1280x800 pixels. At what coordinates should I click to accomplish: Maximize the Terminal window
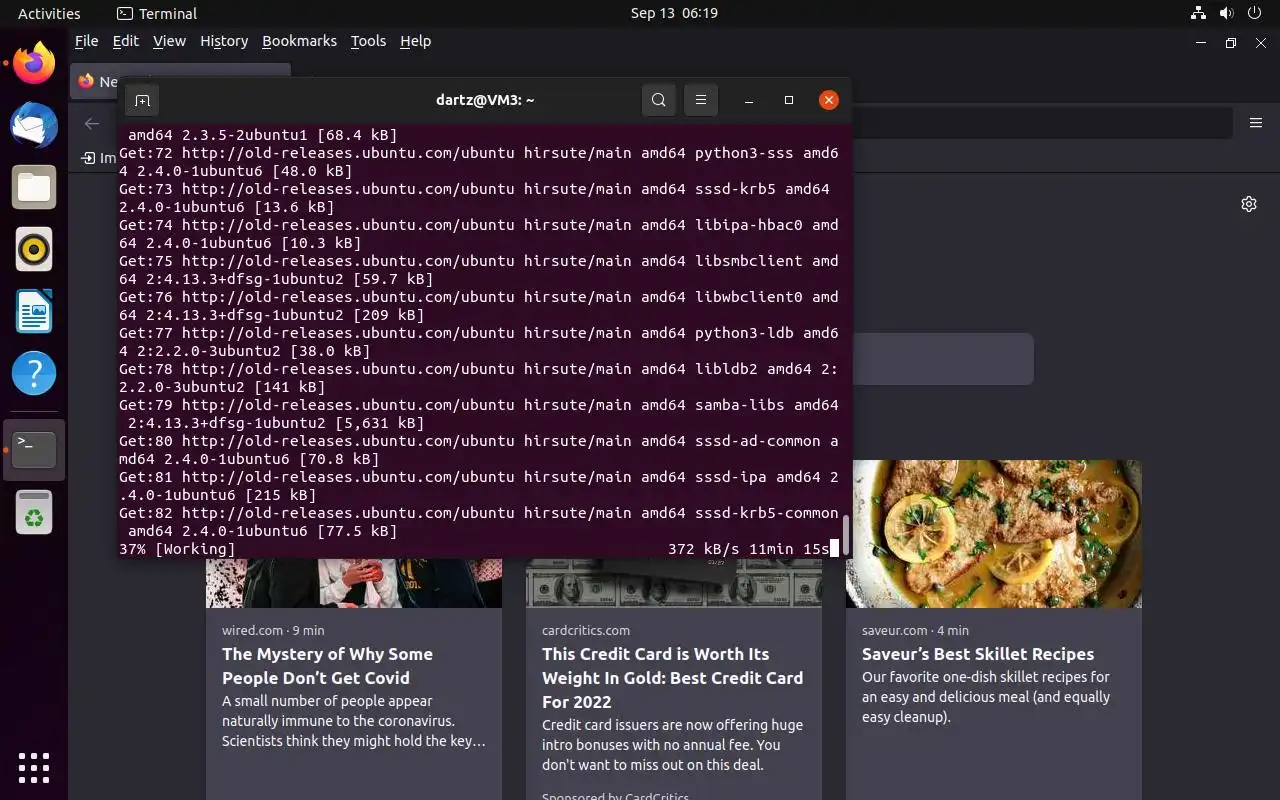789,100
